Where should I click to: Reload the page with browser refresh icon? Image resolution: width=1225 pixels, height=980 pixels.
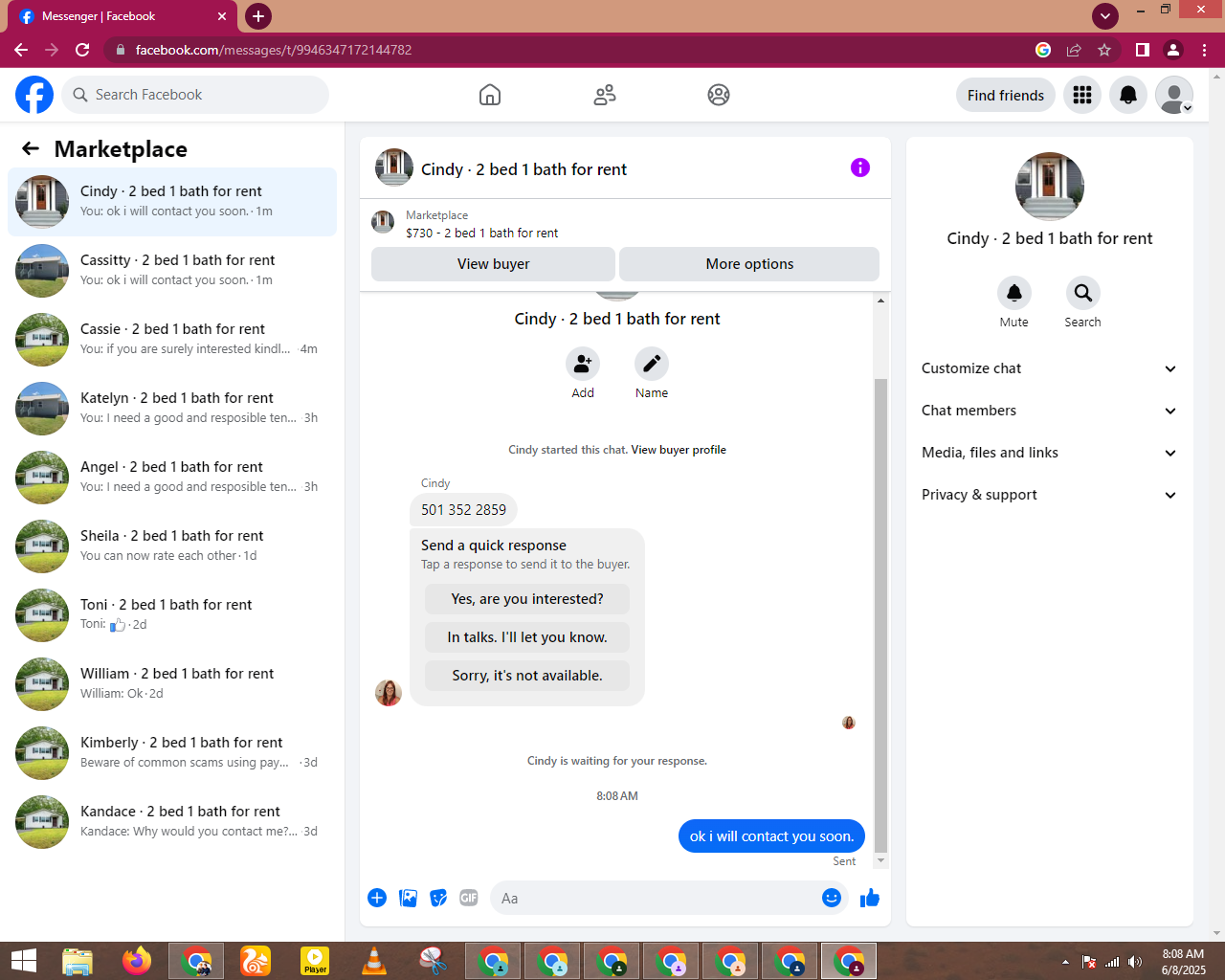(82, 50)
